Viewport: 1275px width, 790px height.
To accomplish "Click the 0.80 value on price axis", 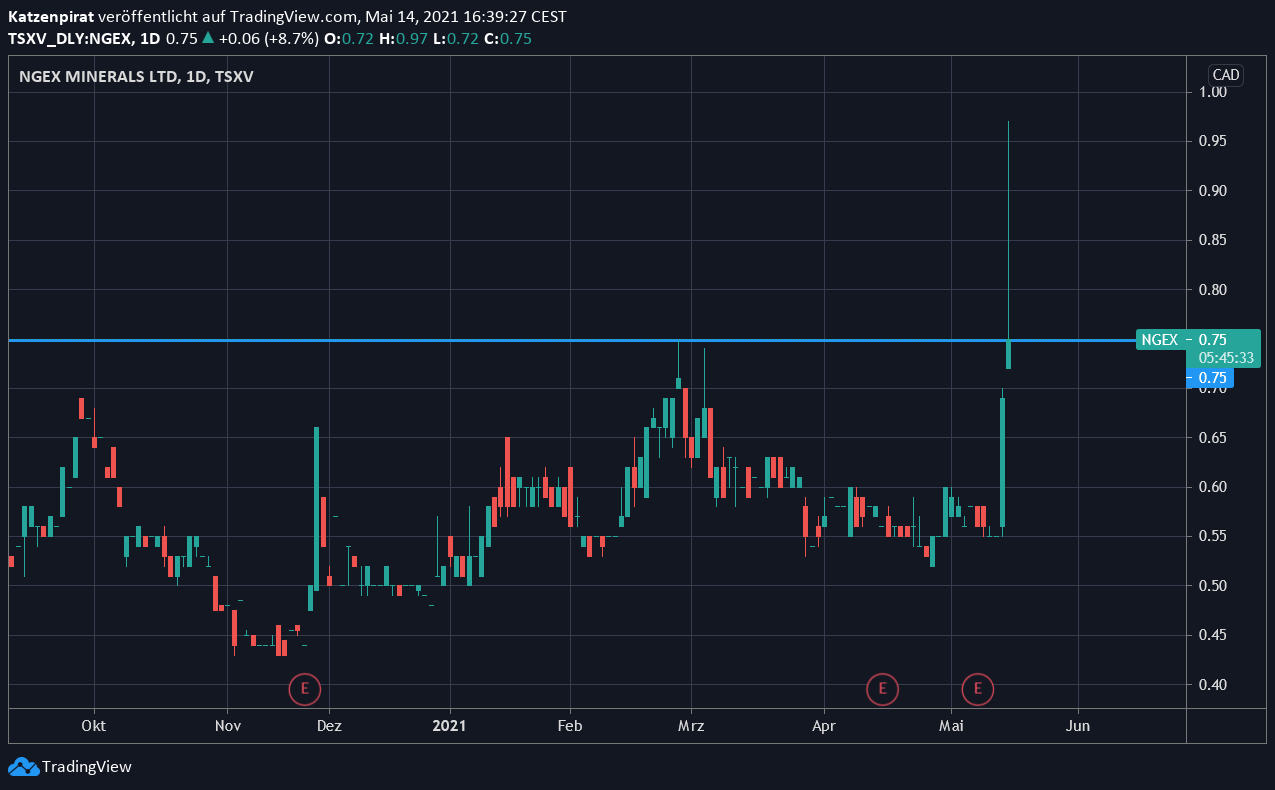I will coord(1213,290).
